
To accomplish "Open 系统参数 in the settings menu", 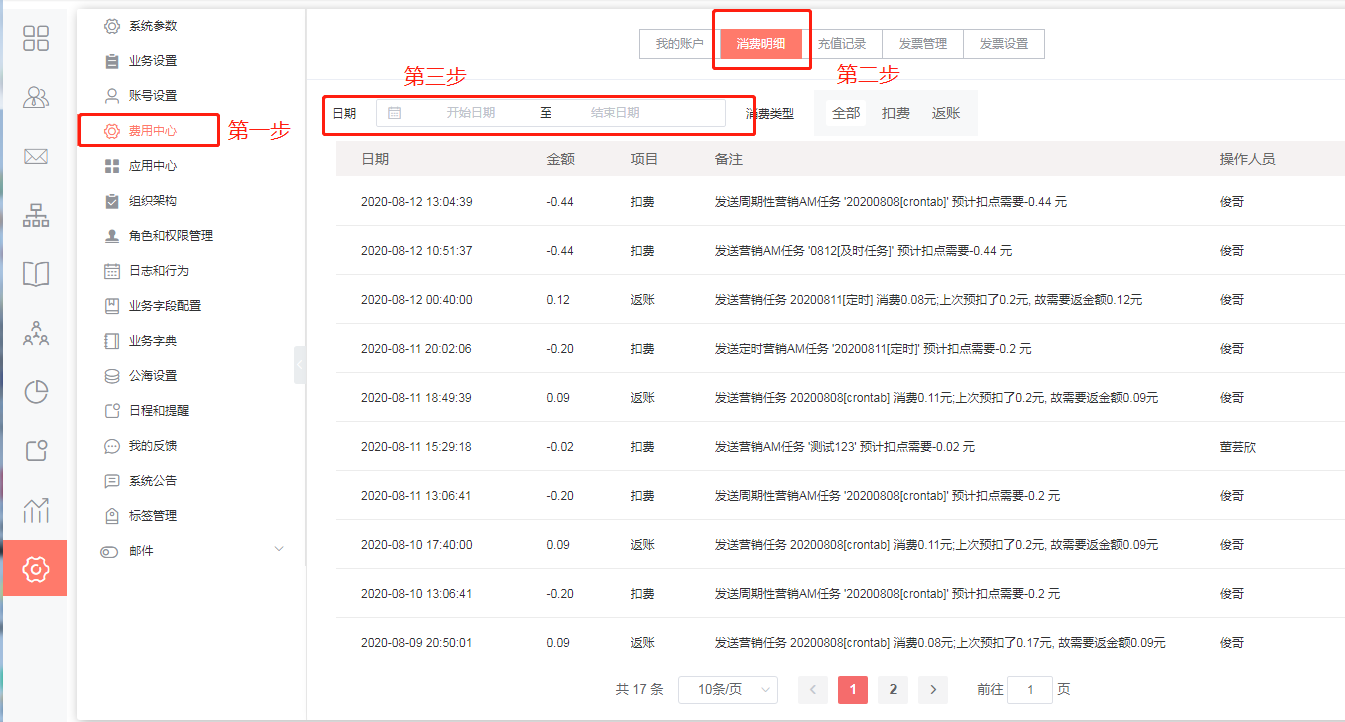I will pyautogui.click(x=153, y=26).
